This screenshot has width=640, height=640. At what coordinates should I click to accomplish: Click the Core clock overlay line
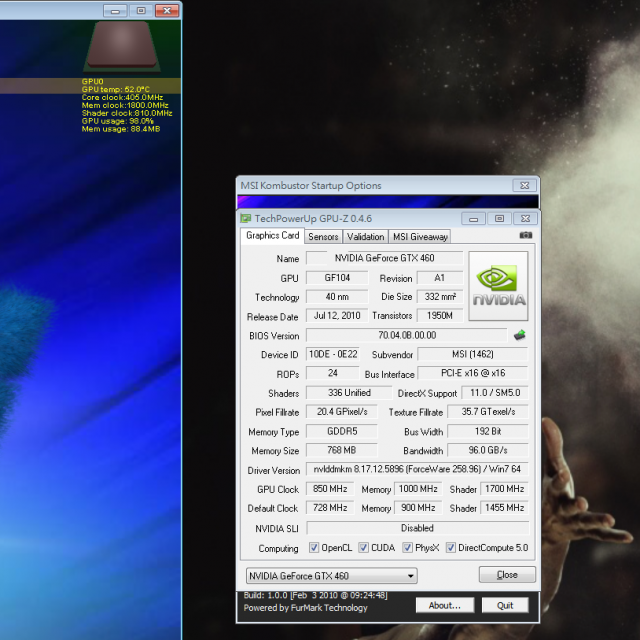(122, 98)
